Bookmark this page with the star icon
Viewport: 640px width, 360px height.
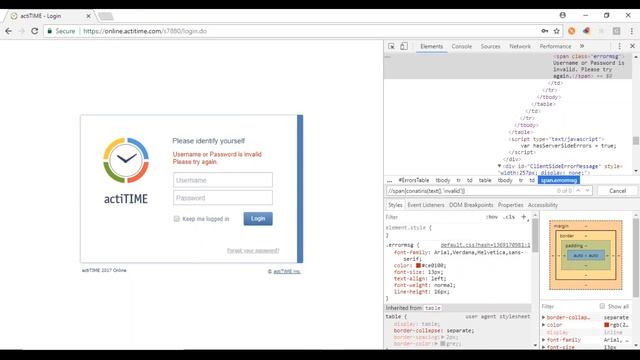(x=556, y=31)
